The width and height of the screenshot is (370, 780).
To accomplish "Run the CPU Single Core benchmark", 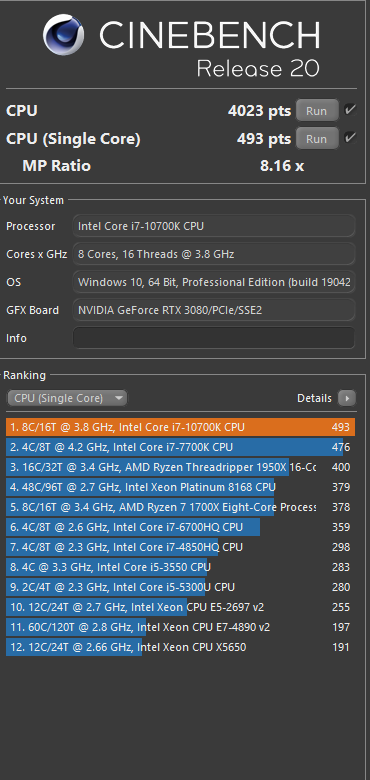I will [x=317, y=138].
